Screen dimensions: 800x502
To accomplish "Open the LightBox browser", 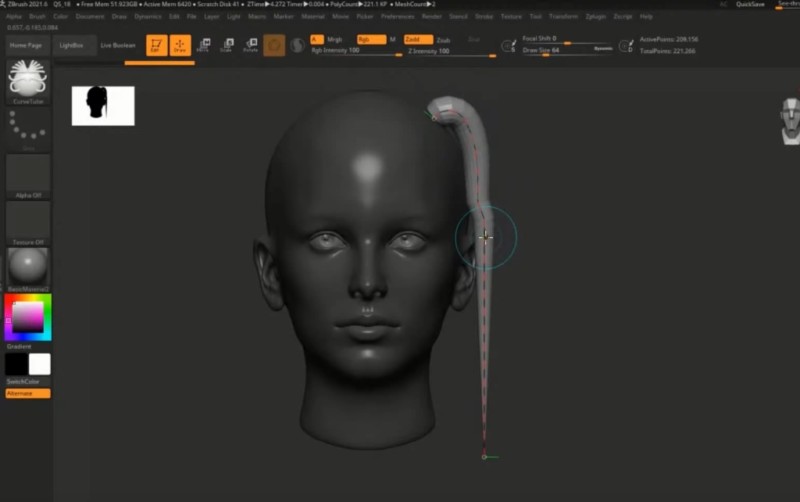I will pyautogui.click(x=72, y=45).
